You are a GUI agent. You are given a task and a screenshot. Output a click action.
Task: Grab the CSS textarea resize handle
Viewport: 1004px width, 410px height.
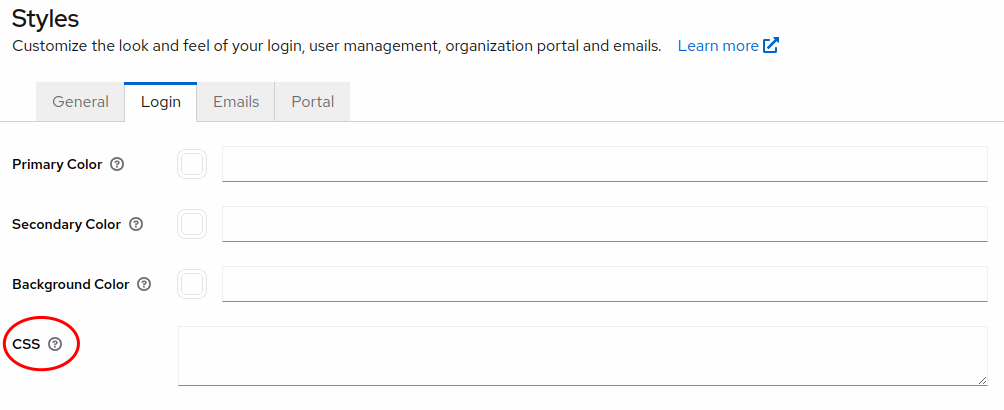click(982, 380)
